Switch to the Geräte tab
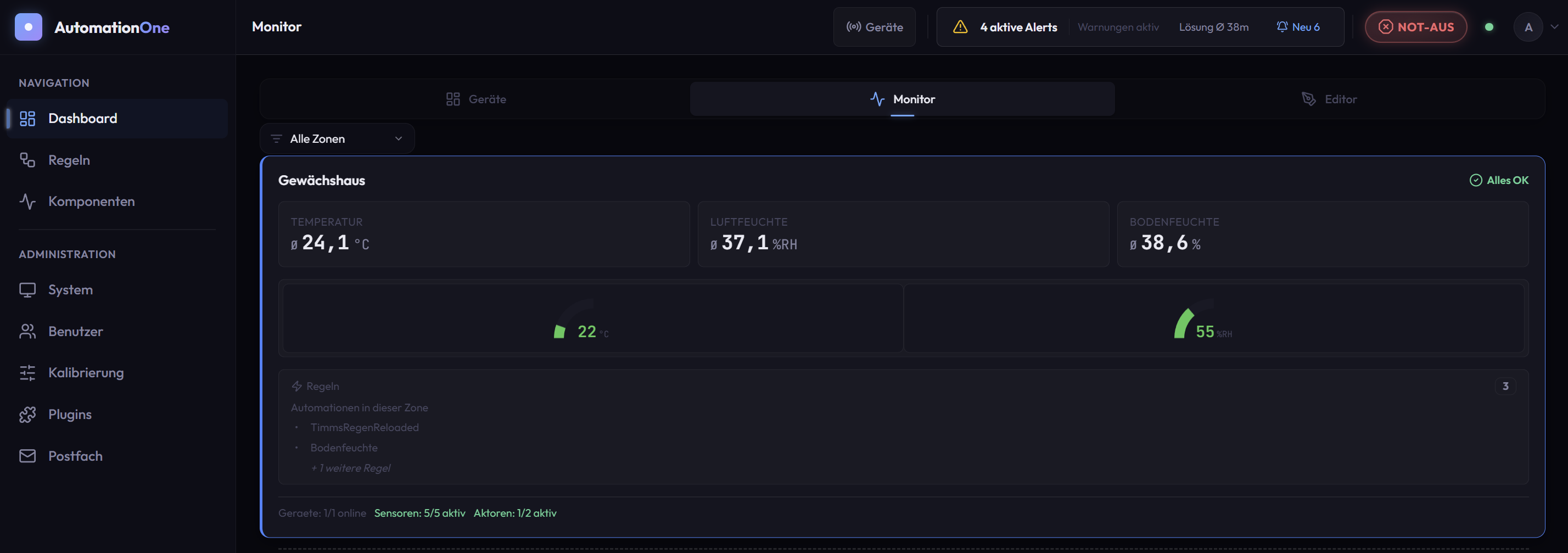 (x=475, y=99)
